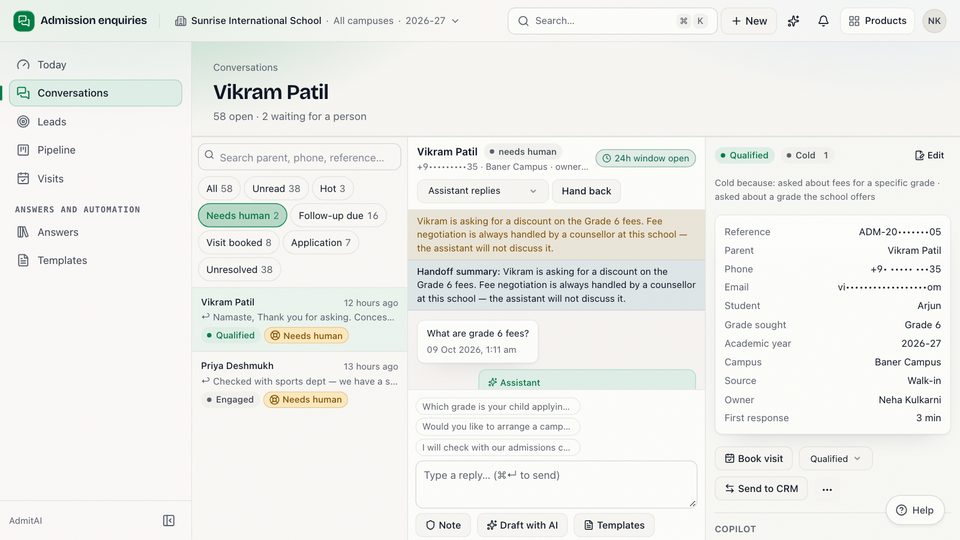This screenshot has width=960, height=540.
Task: Filter by Visit booked 8
Action: 239,242
